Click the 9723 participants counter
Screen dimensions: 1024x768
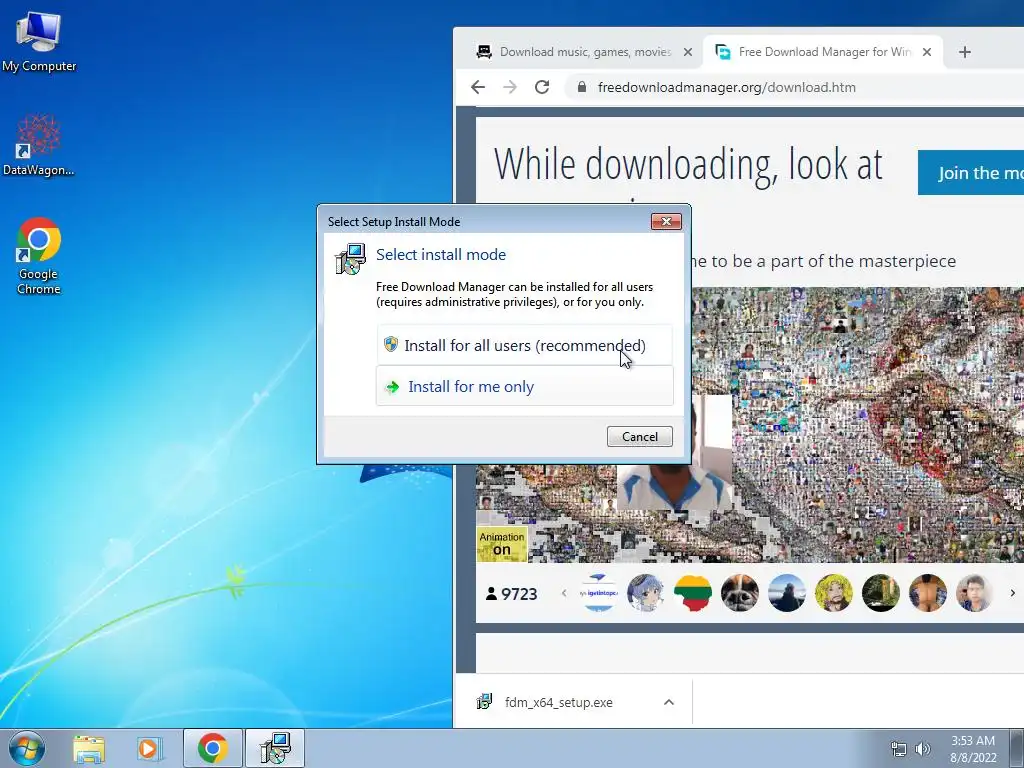[x=511, y=594]
